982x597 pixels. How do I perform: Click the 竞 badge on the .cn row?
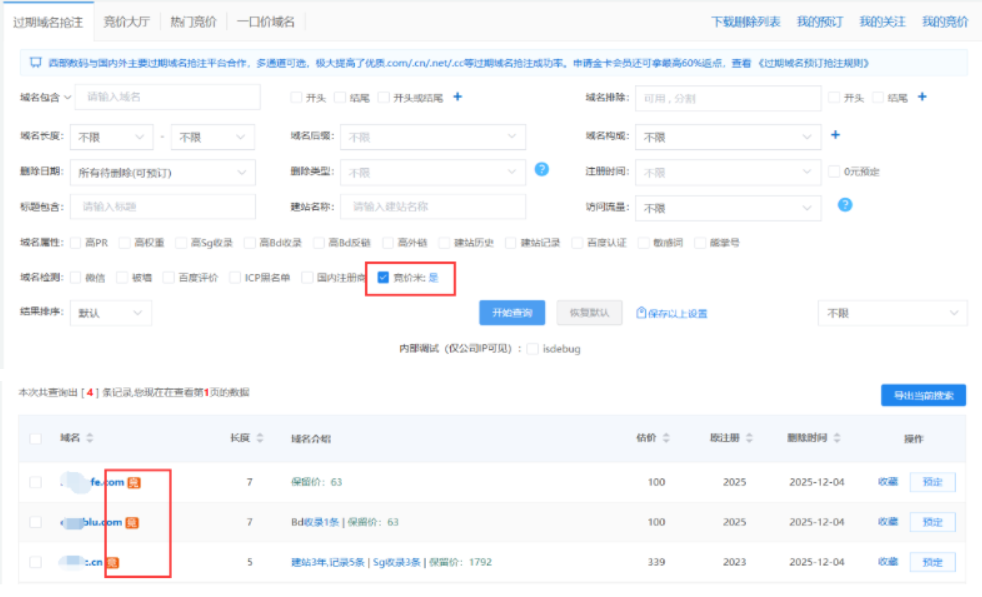tap(112, 563)
